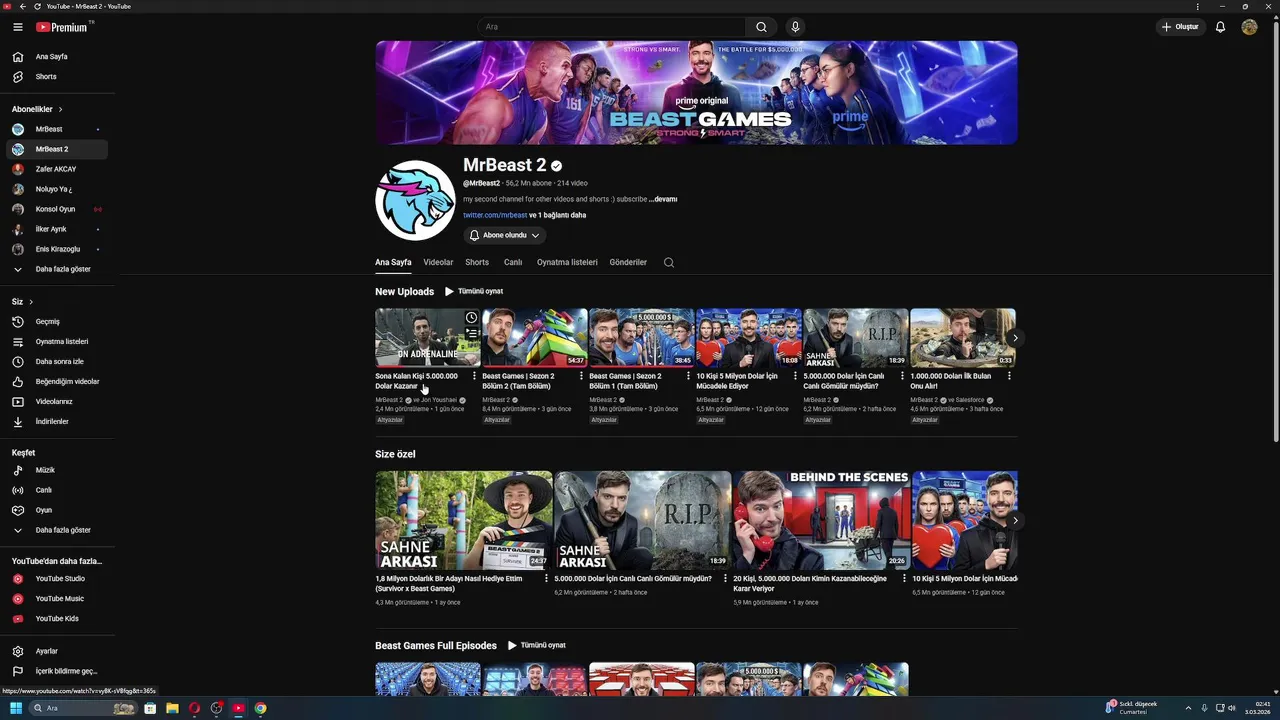Screen dimensions: 1280x720
Task: Click the YouTube search input field
Action: click(611, 27)
